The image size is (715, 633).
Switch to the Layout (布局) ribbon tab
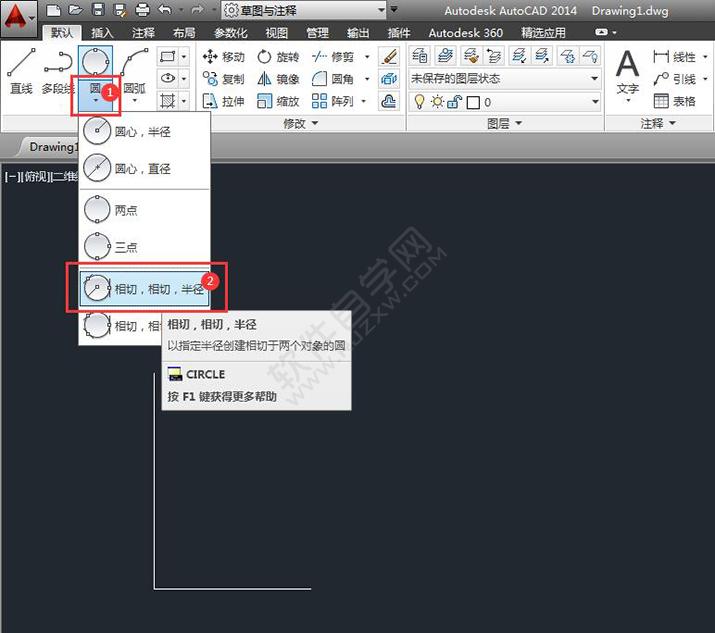(x=184, y=33)
